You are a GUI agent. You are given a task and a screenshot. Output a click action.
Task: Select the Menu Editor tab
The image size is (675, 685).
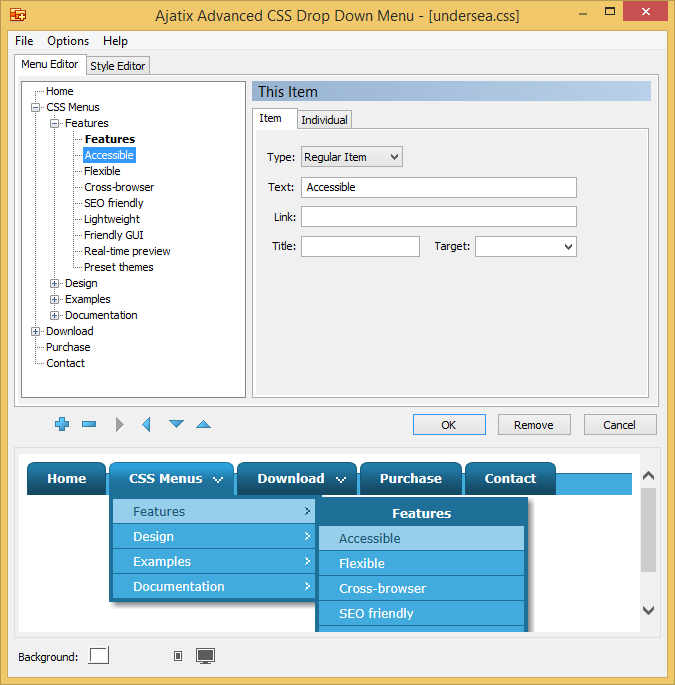50,64
